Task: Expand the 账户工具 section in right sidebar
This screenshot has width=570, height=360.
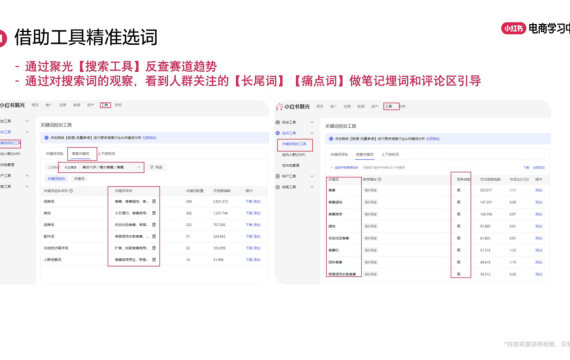Action: pos(312,176)
